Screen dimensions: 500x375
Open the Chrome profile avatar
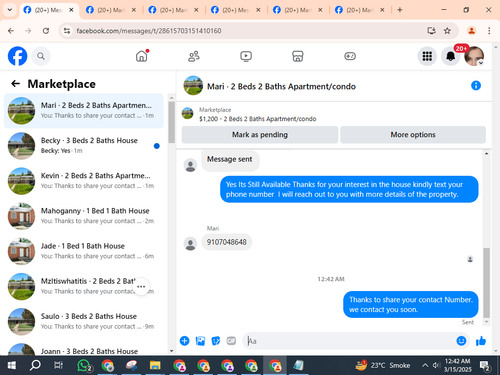coord(471,31)
